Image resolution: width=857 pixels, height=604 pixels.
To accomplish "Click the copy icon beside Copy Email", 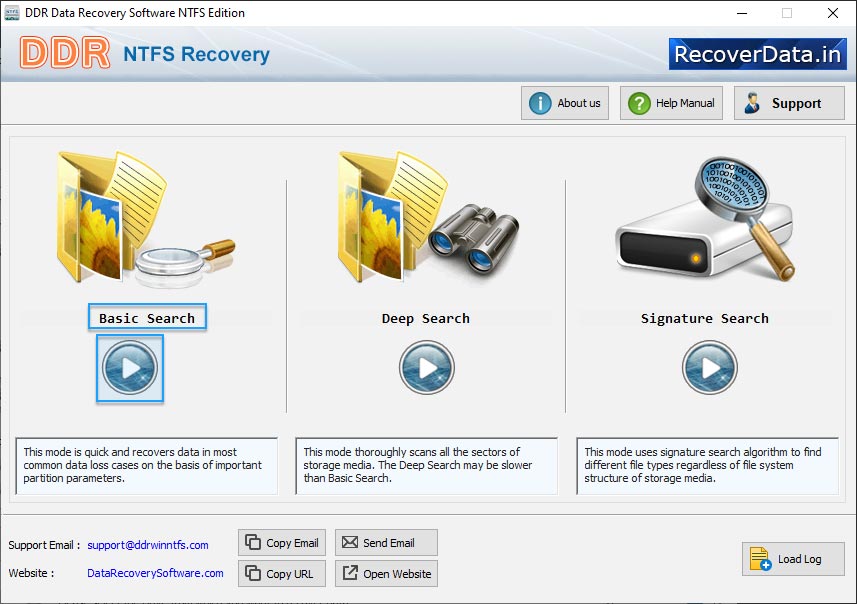I will (x=253, y=542).
